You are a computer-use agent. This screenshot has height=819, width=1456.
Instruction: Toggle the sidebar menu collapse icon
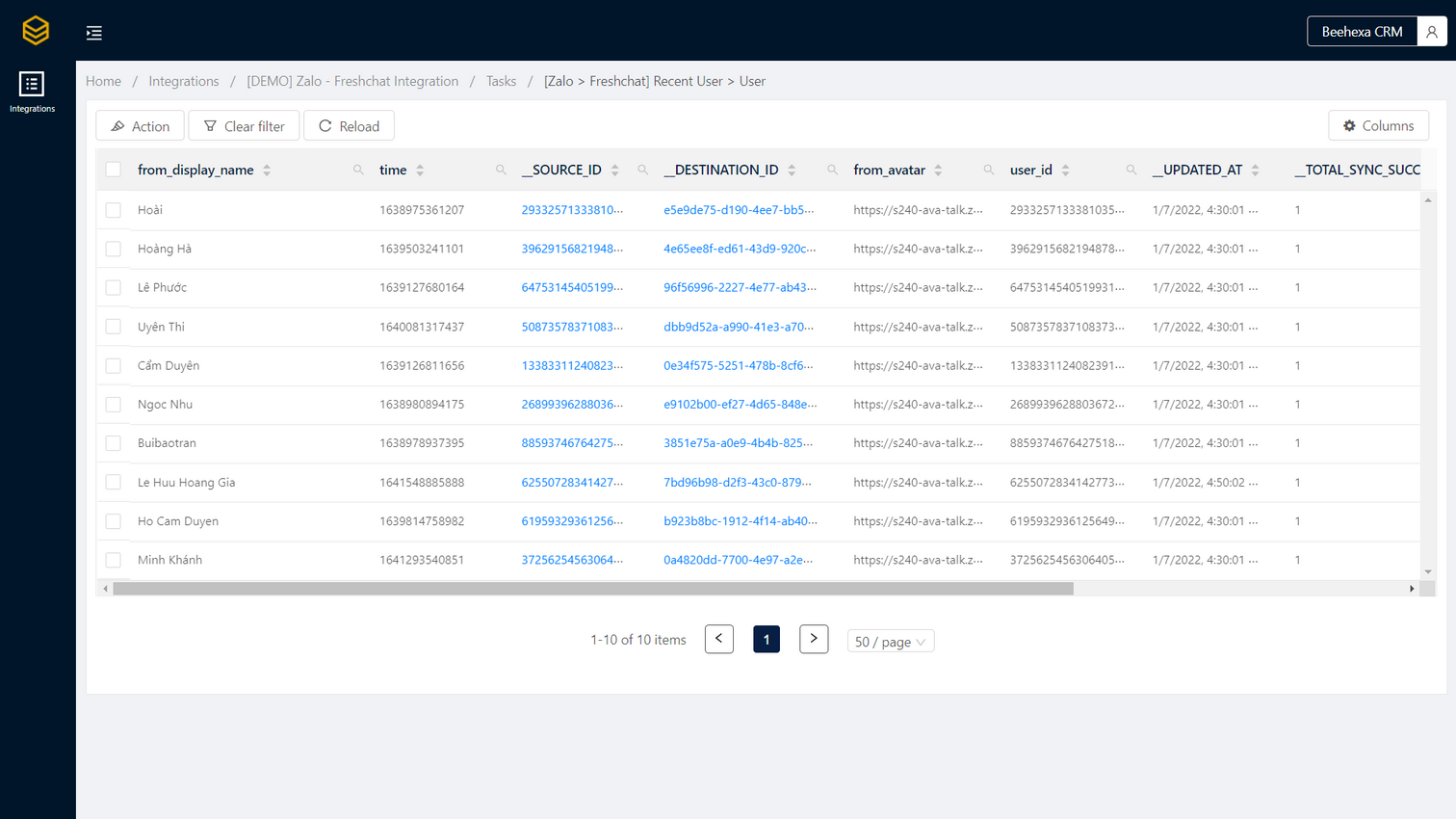pyautogui.click(x=93, y=33)
